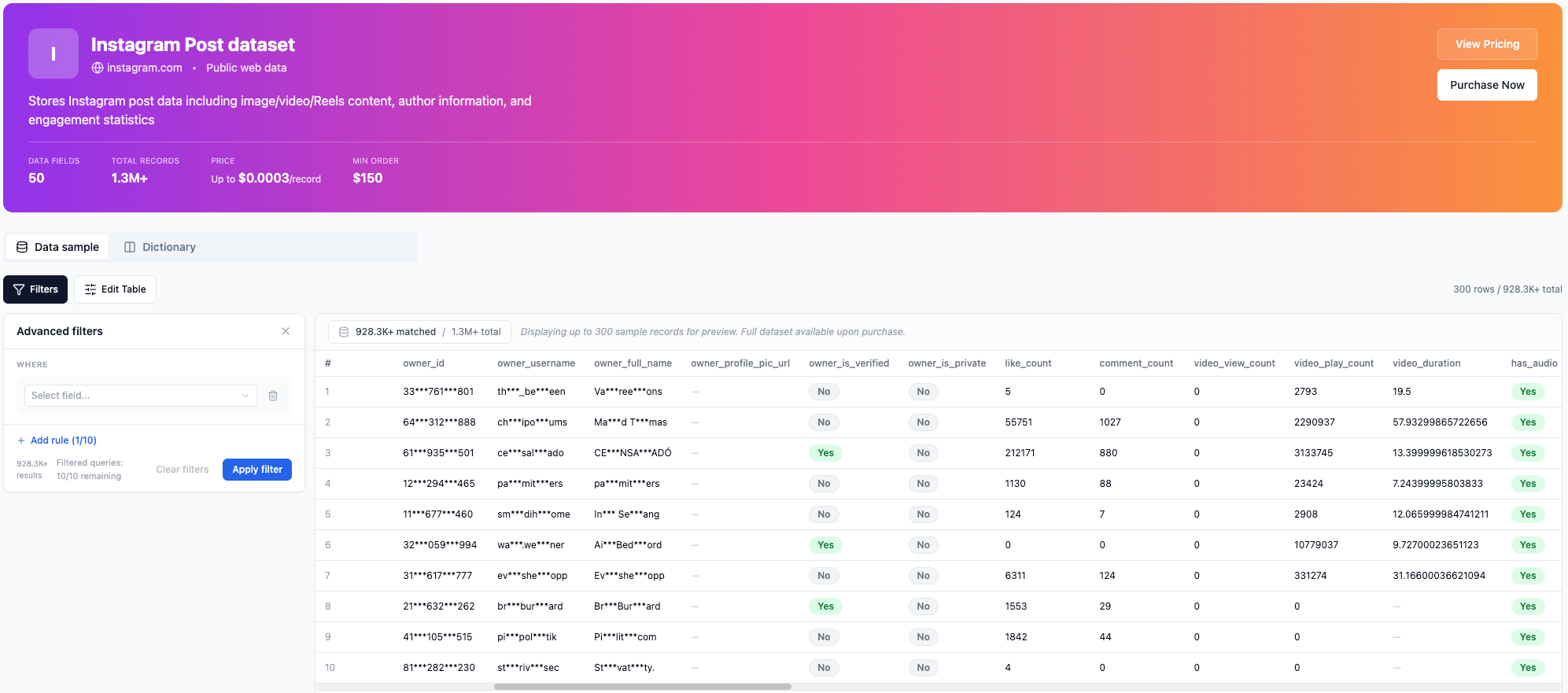Click the video_play_count column header
The image size is (1568, 693).
(x=1334, y=363)
